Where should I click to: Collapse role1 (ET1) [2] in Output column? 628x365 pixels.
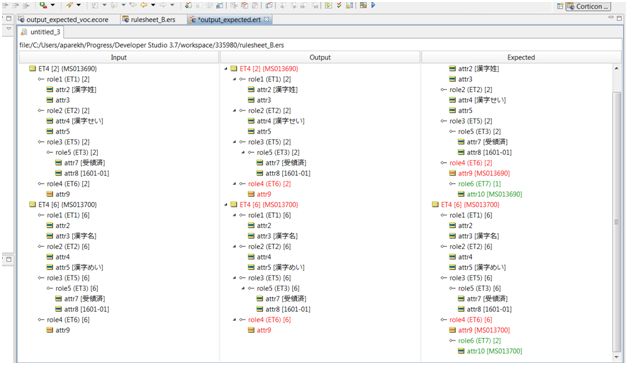235,79
